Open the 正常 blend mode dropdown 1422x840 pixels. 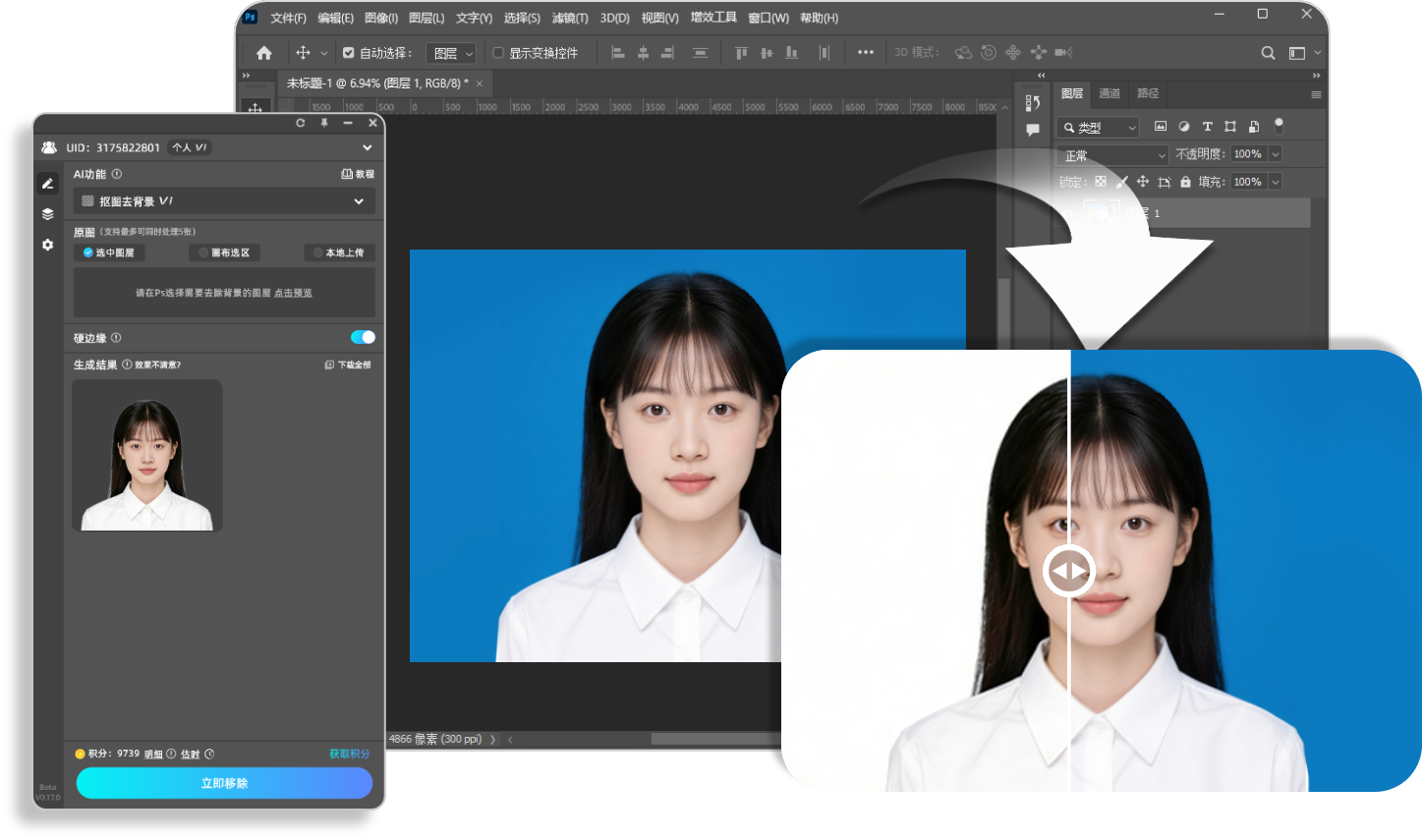pyautogui.click(x=1112, y=155)
